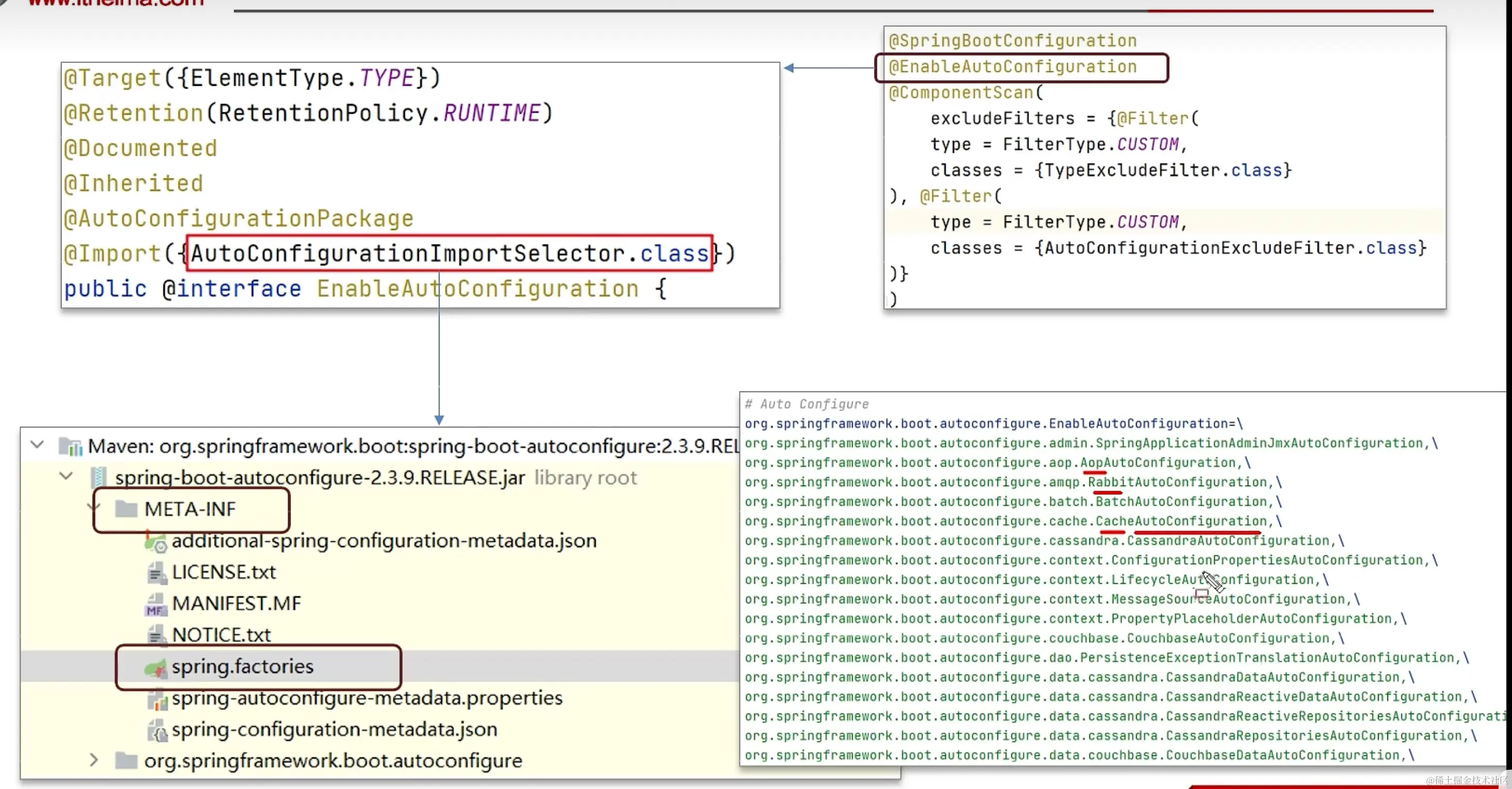The image size is (1512, 789).
Task: Click the RabbitAutoConfiguration entry line
Action: tap(1012, 482)
